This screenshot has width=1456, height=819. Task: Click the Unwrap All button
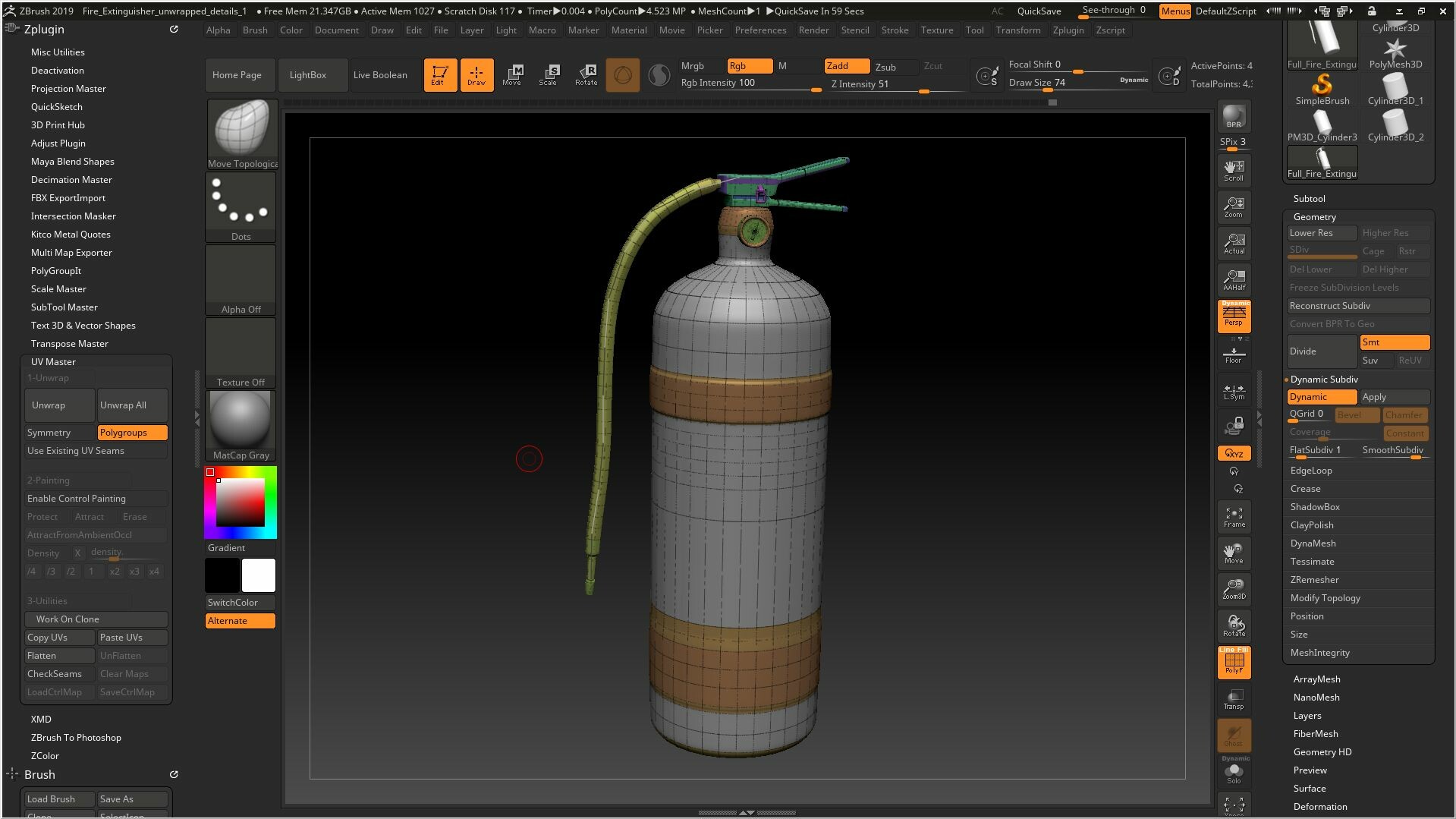pos(133,405)
